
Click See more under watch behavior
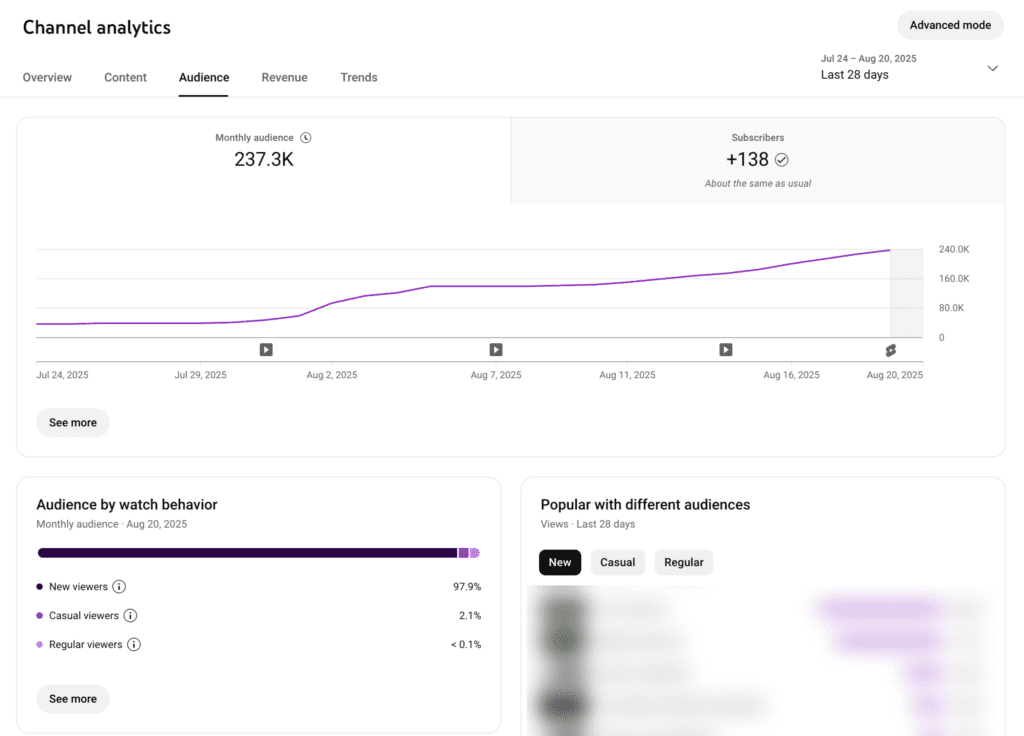tap(72, 699)
